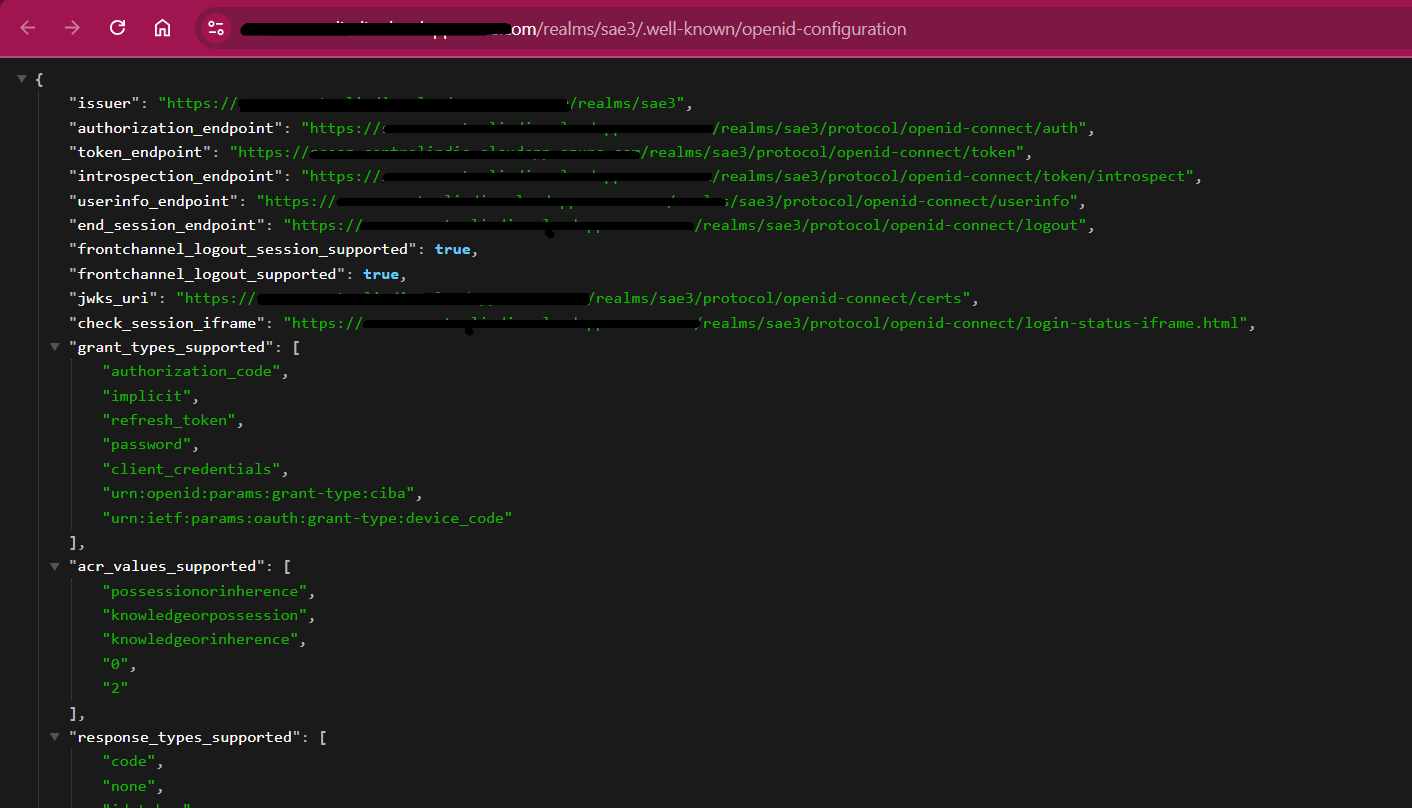Screen dimensions: 1412x808
Task: Click the browser back arrow
Action: (28, 28)
